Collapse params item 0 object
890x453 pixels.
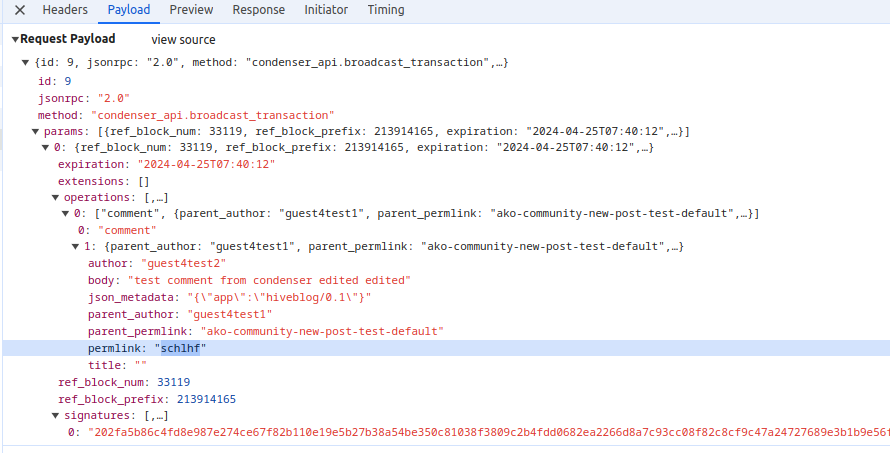coord(46,148)
